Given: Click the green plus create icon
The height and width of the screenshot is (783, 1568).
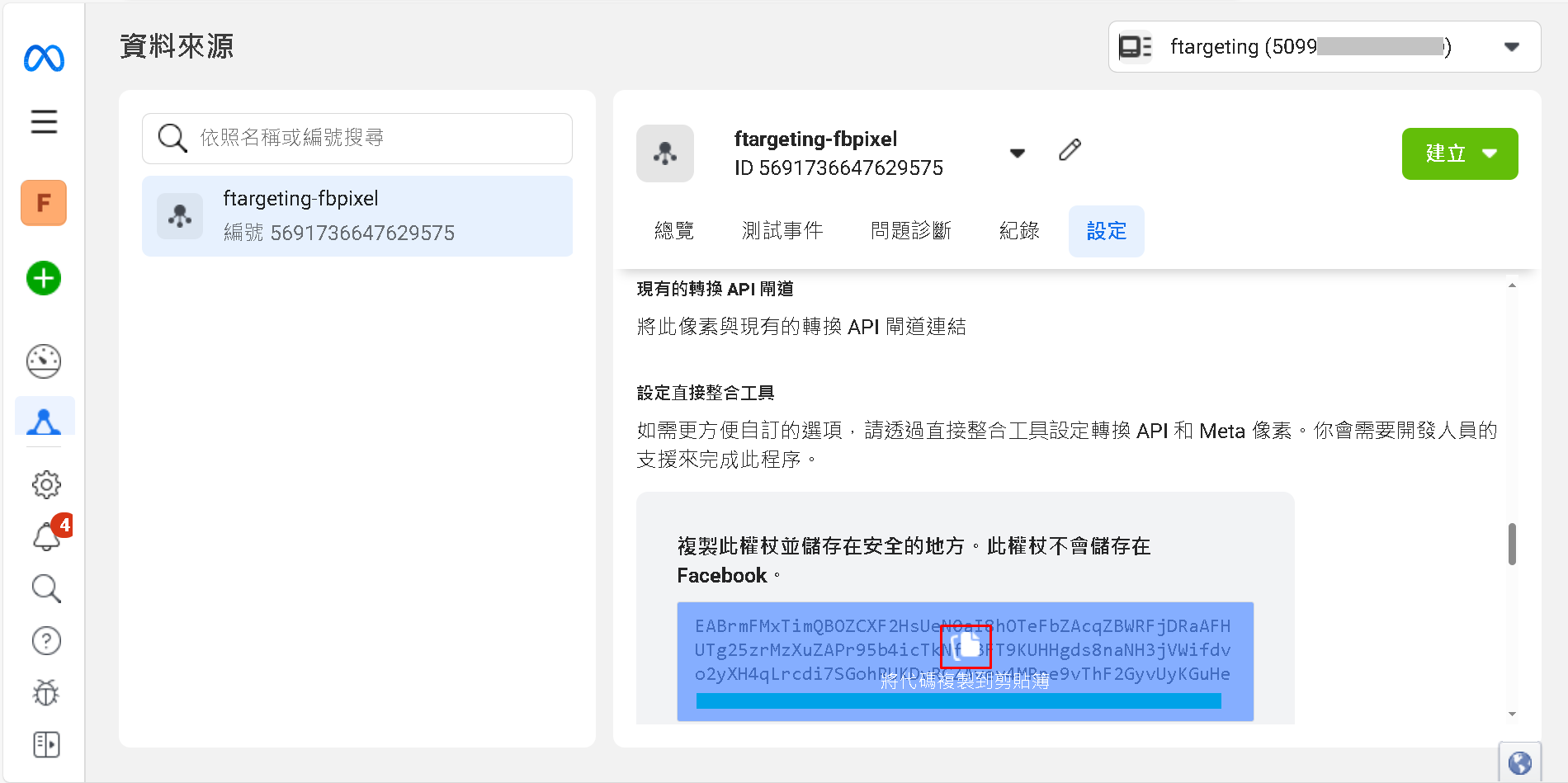Looking at the screenshot, I should 44,278.
